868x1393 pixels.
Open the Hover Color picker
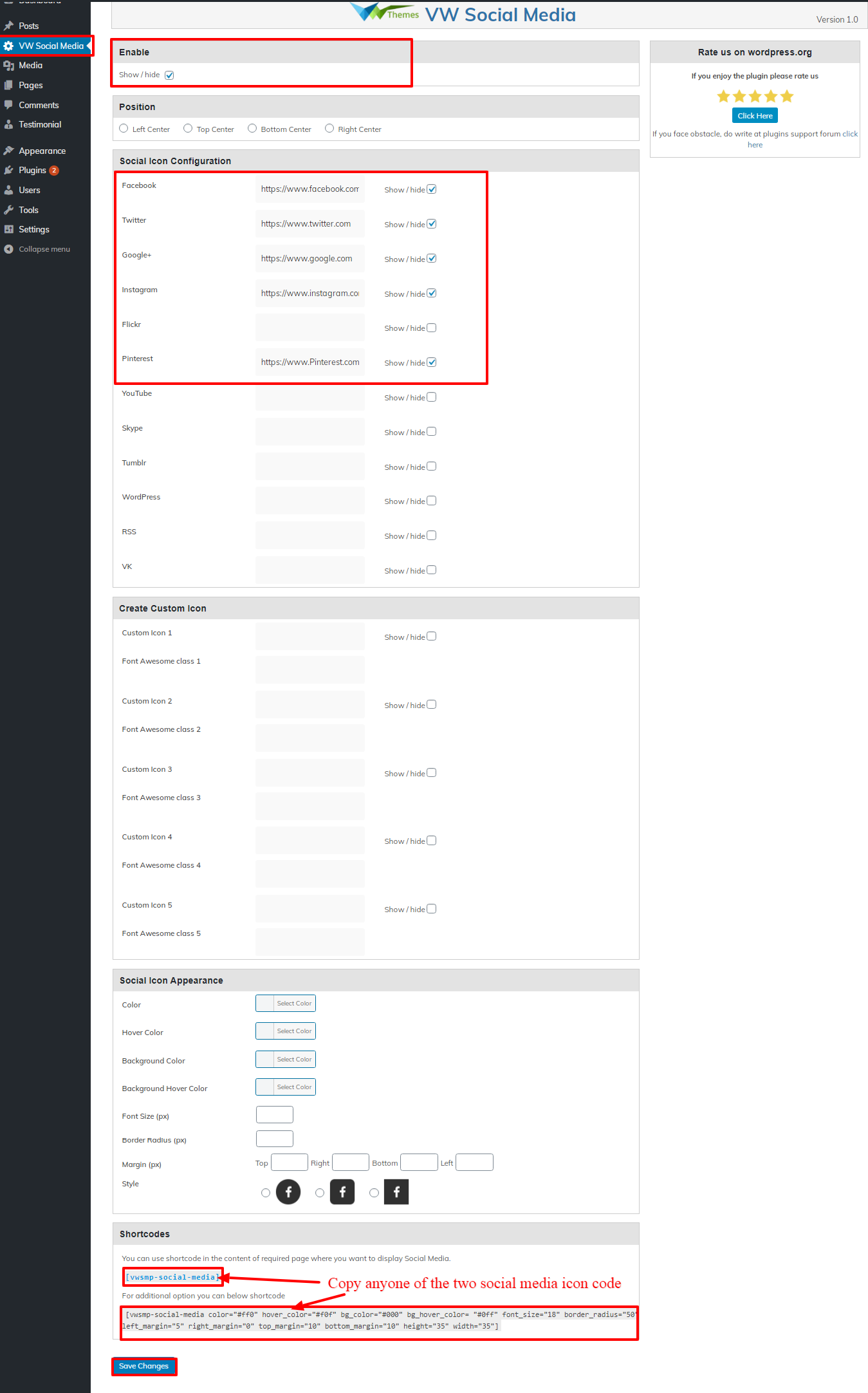286,1031
